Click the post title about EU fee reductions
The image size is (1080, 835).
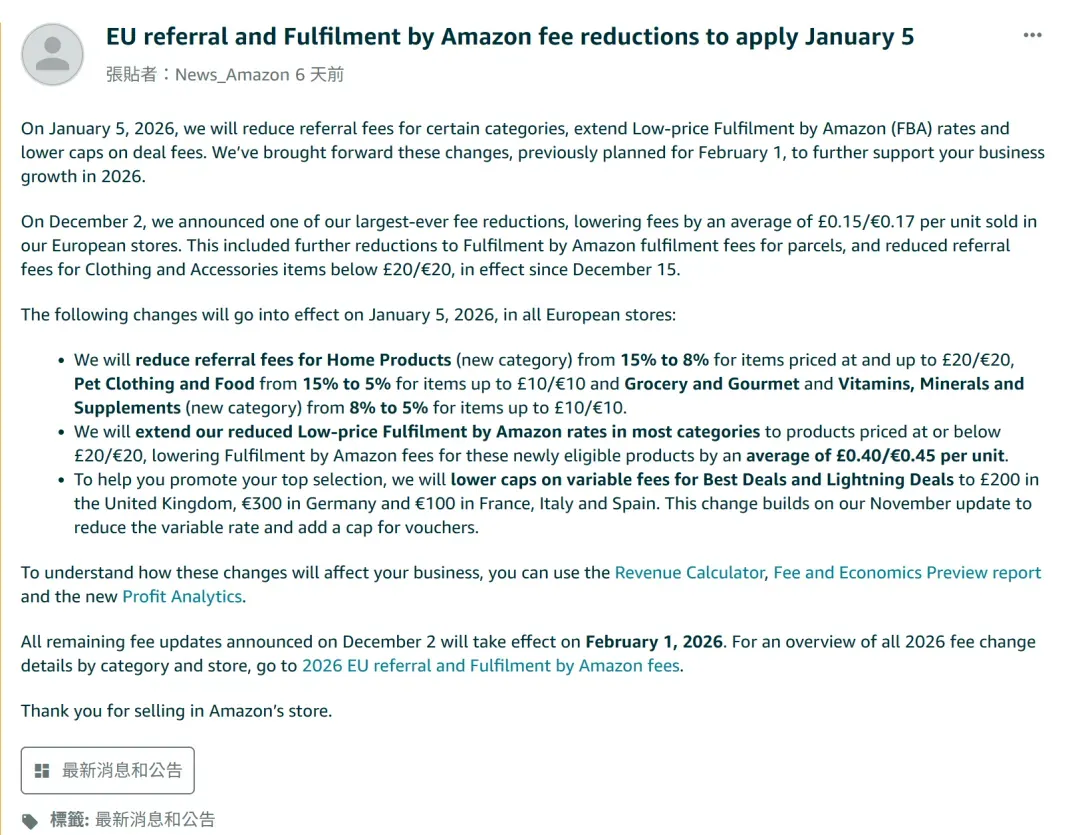click(510, 37)
